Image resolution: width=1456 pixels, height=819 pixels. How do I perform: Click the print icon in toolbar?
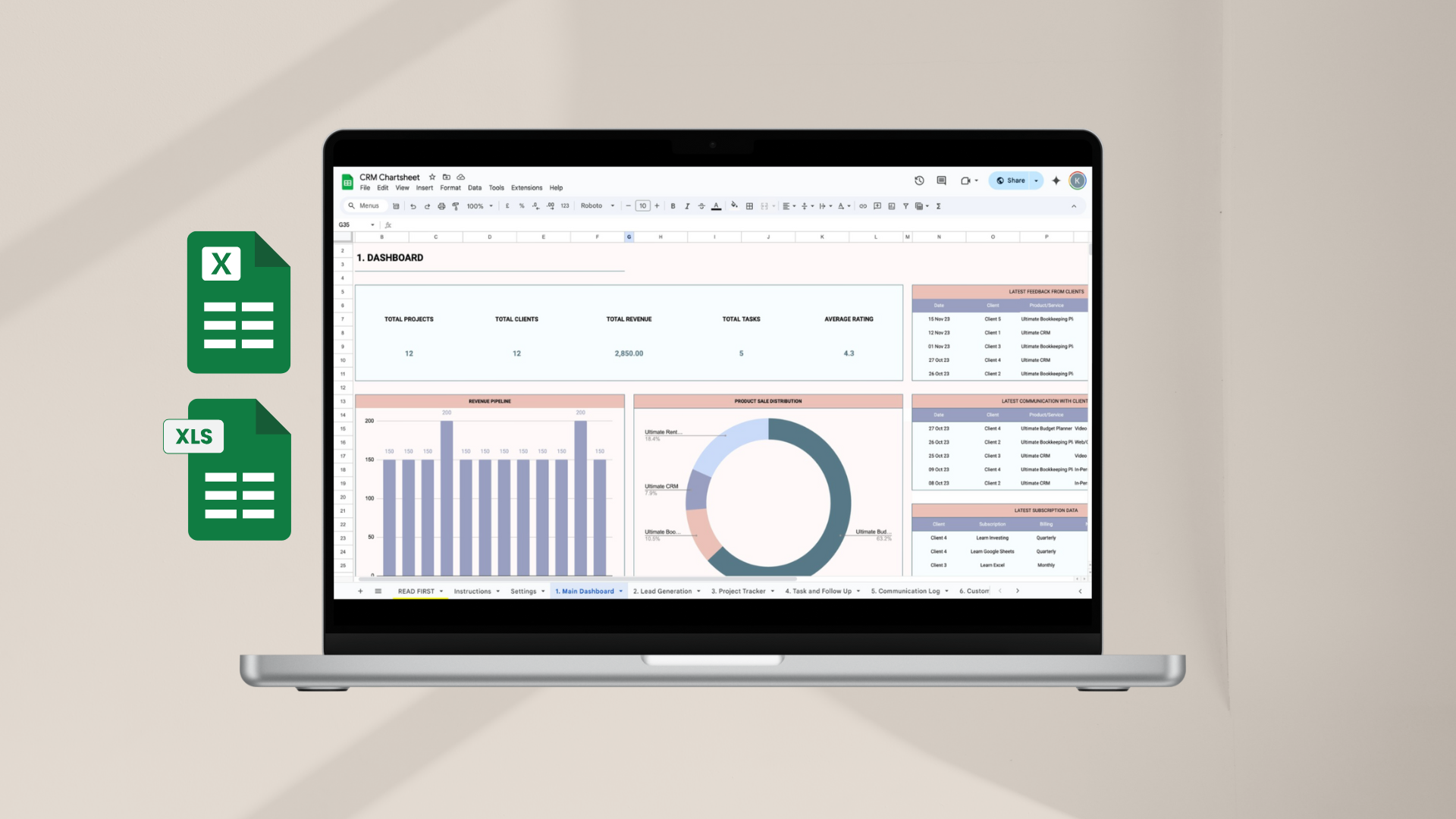pos(441,206)
